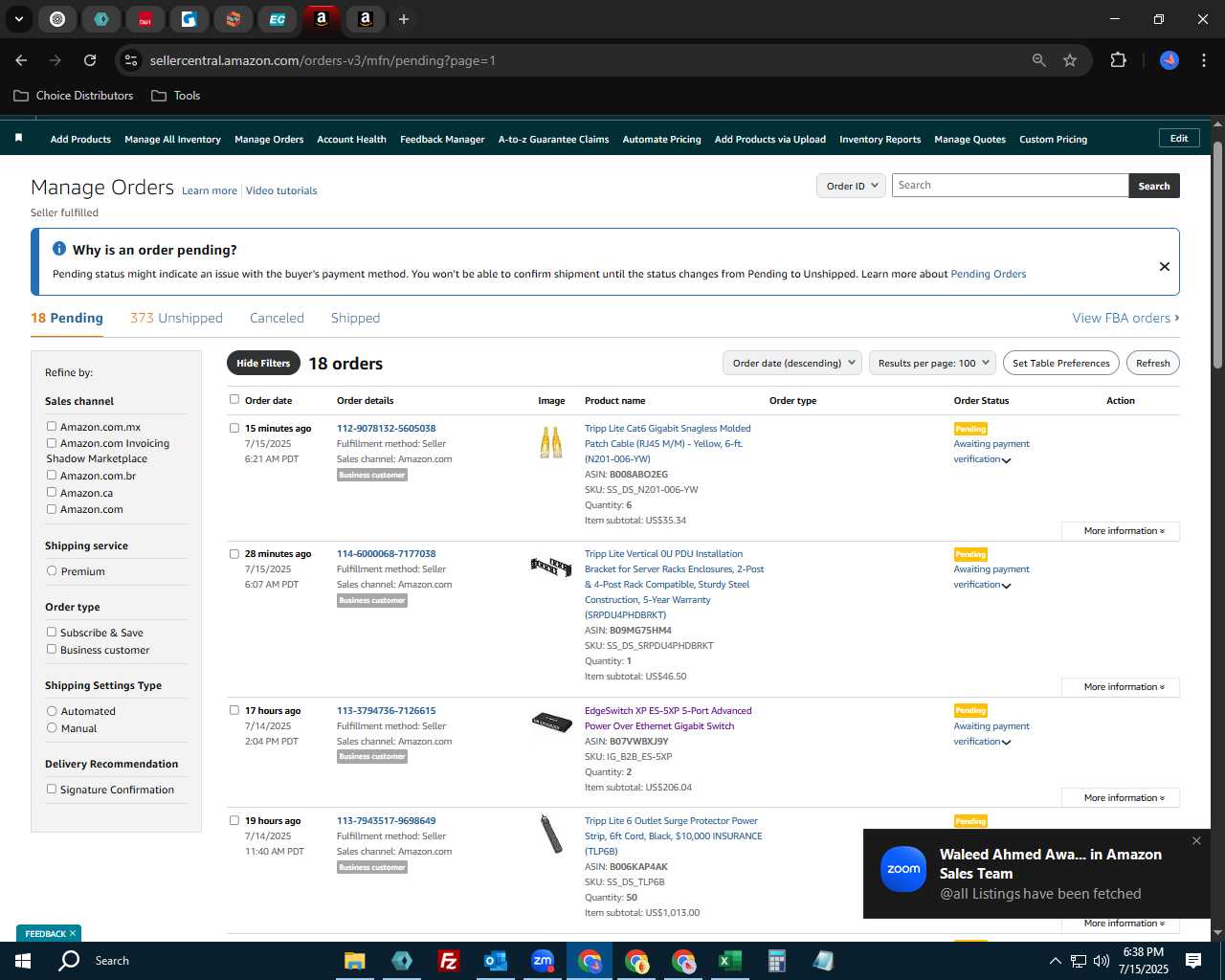Open FileZilla from the taskbar
This screenshot has width=1225, height=980.
(448, 961)
